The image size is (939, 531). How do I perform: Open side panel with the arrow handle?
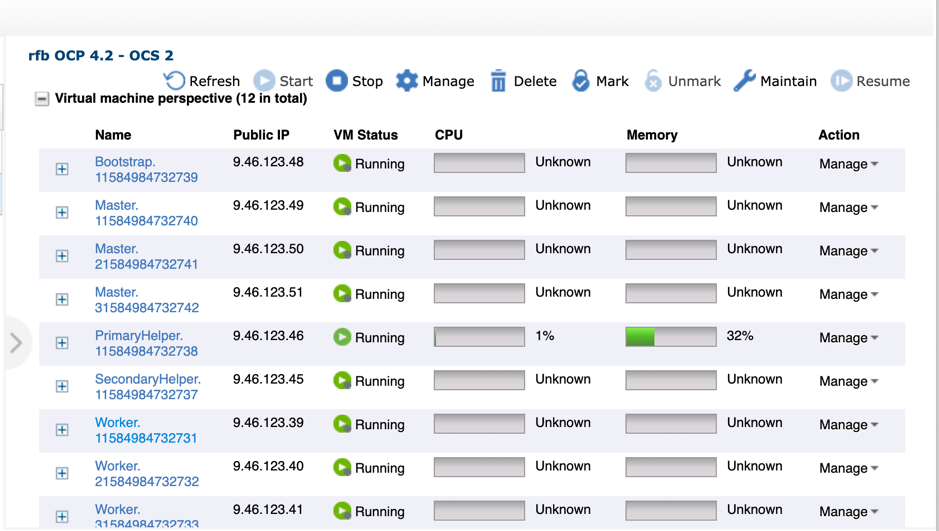point(16,343)
